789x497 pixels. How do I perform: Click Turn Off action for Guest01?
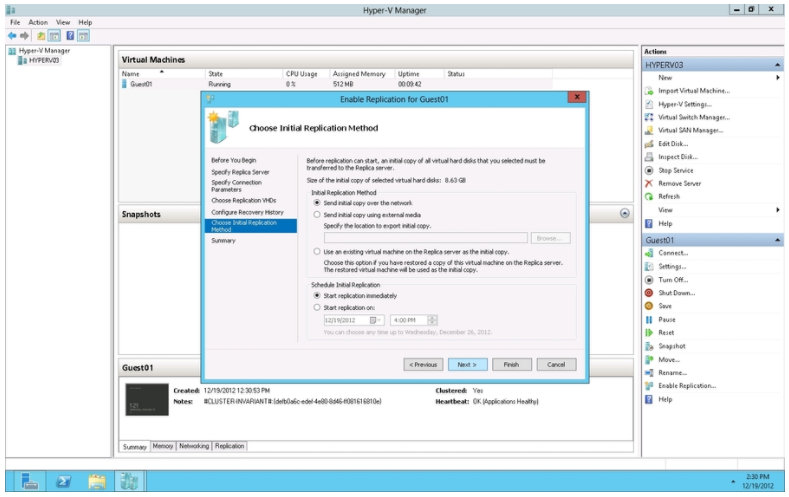tap(673, 280)
